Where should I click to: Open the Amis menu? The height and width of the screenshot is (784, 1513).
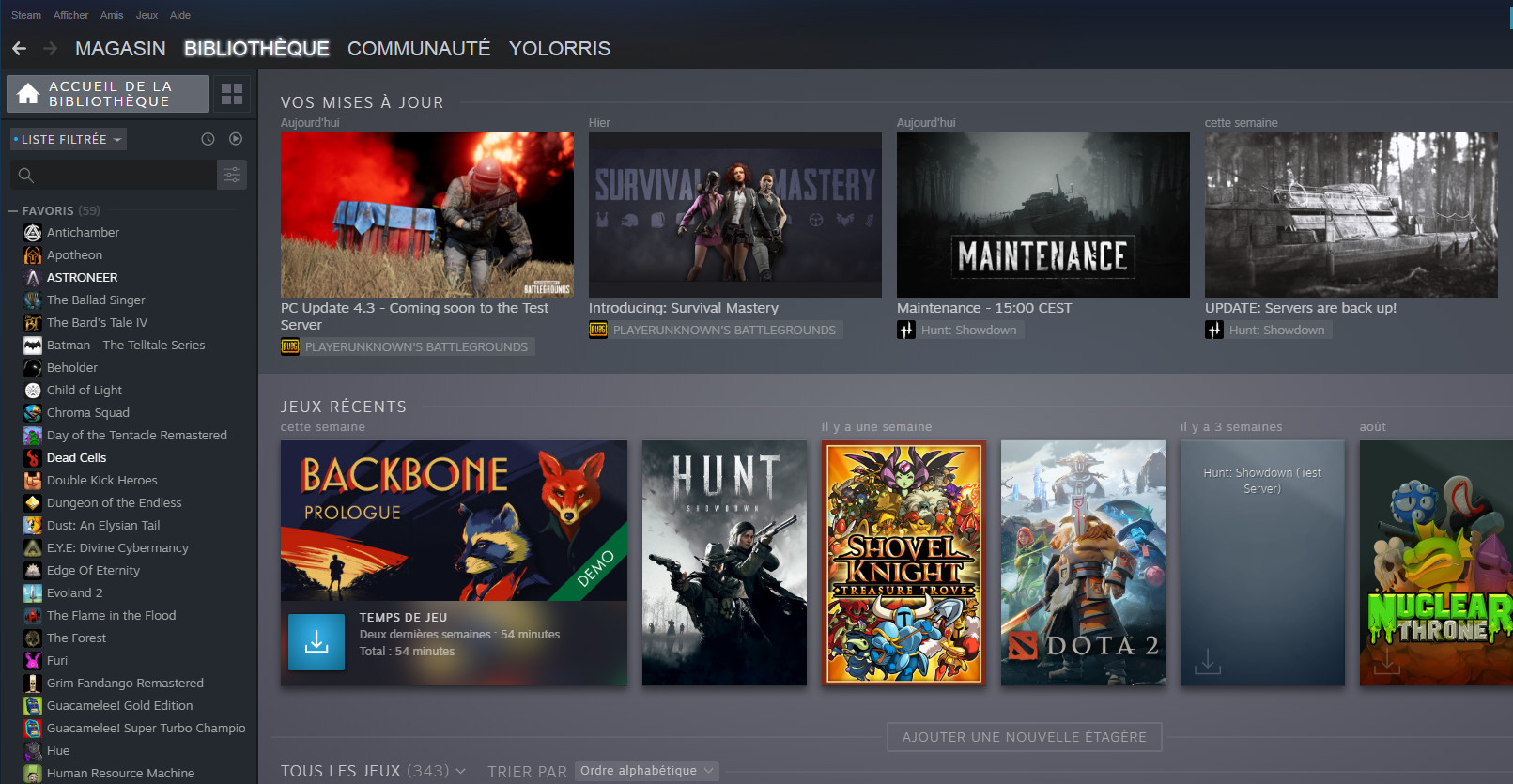tap(112, 15)
